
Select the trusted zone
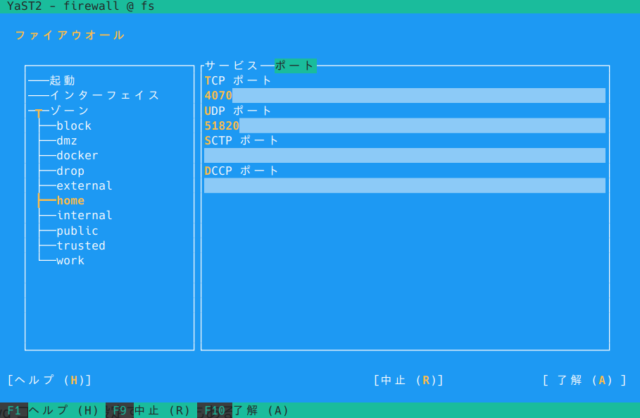click(x=81, y=246)
